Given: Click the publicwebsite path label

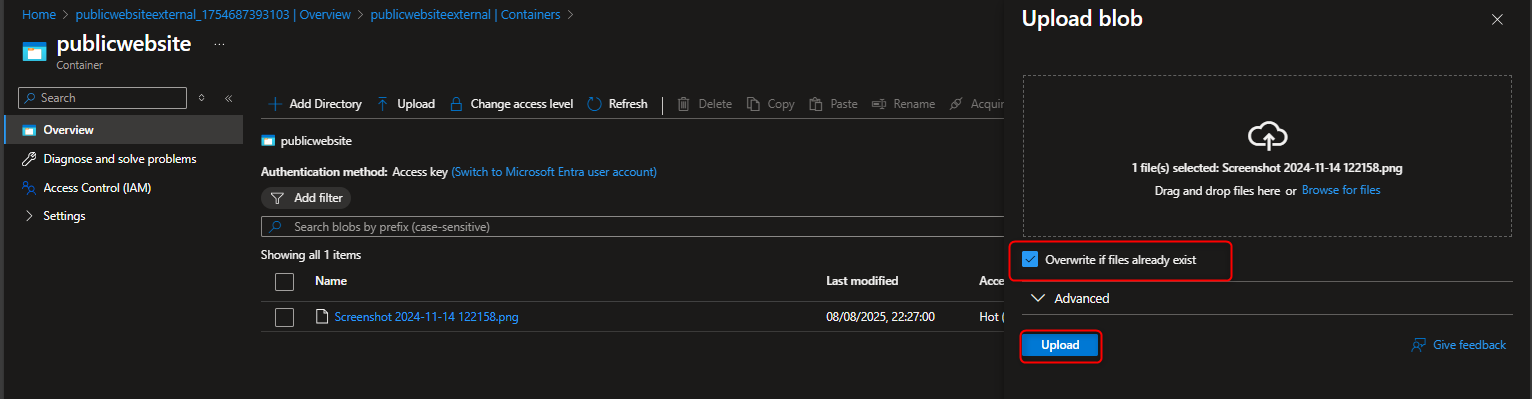Looking at the screenshot, I should point(316,141).
